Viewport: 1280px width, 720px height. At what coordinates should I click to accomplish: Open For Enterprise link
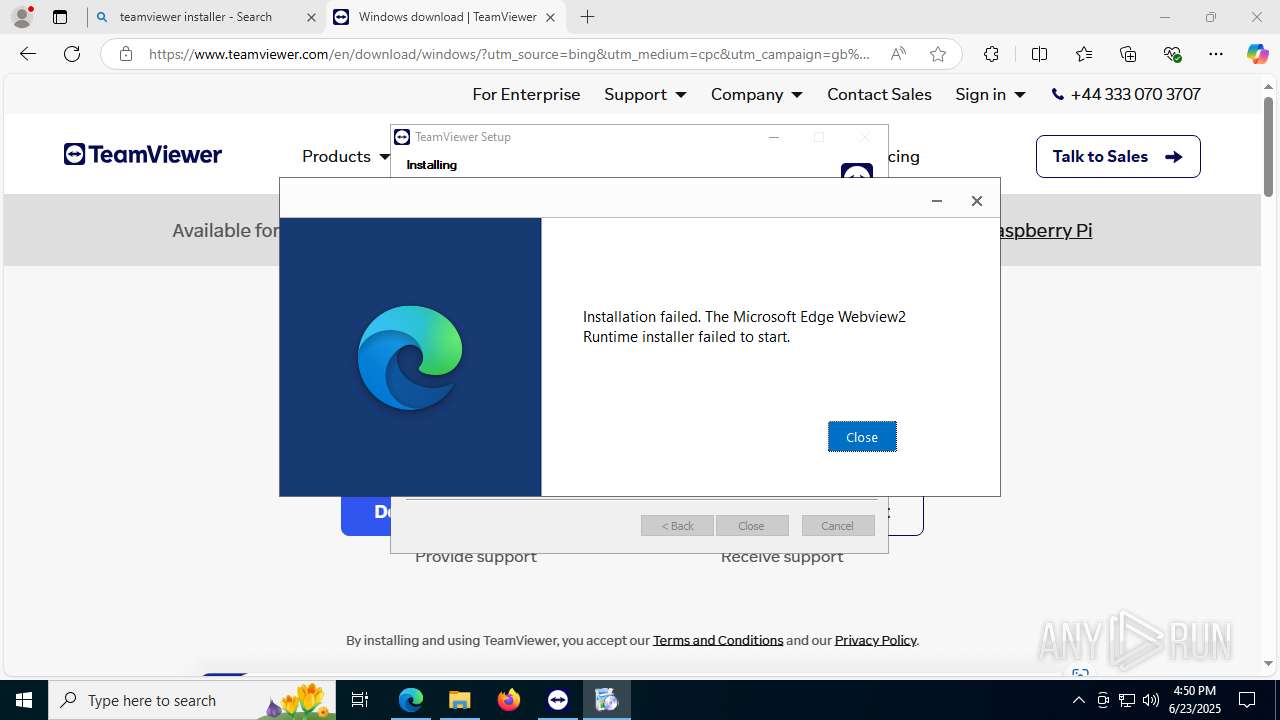click(526, 94)
